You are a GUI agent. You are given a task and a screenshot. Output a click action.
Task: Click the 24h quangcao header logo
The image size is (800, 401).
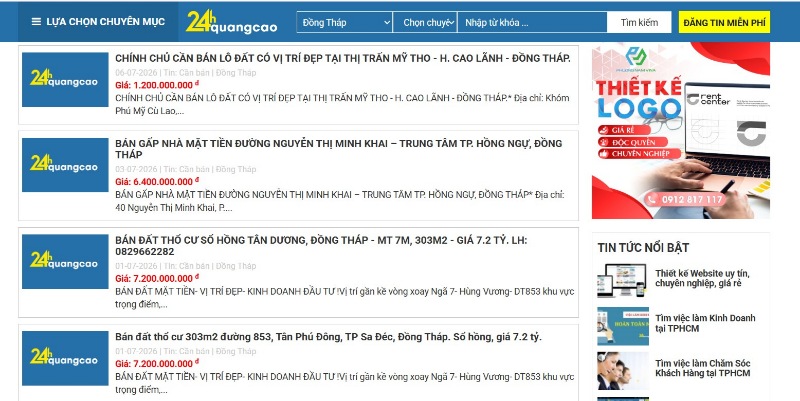(232, 22)
